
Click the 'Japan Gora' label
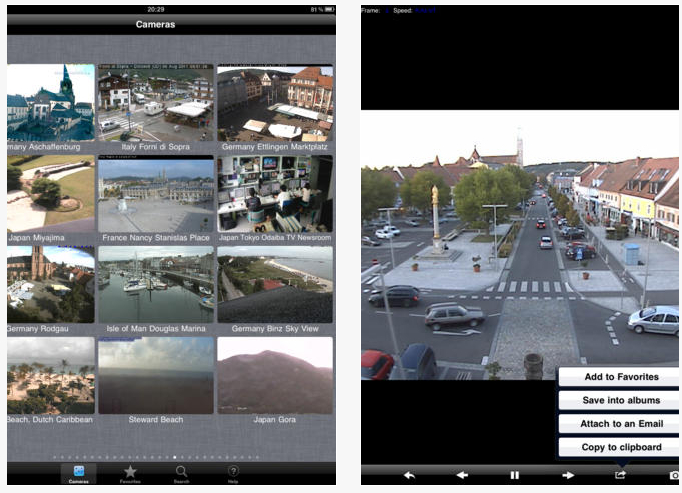click(x=275, y=419)
